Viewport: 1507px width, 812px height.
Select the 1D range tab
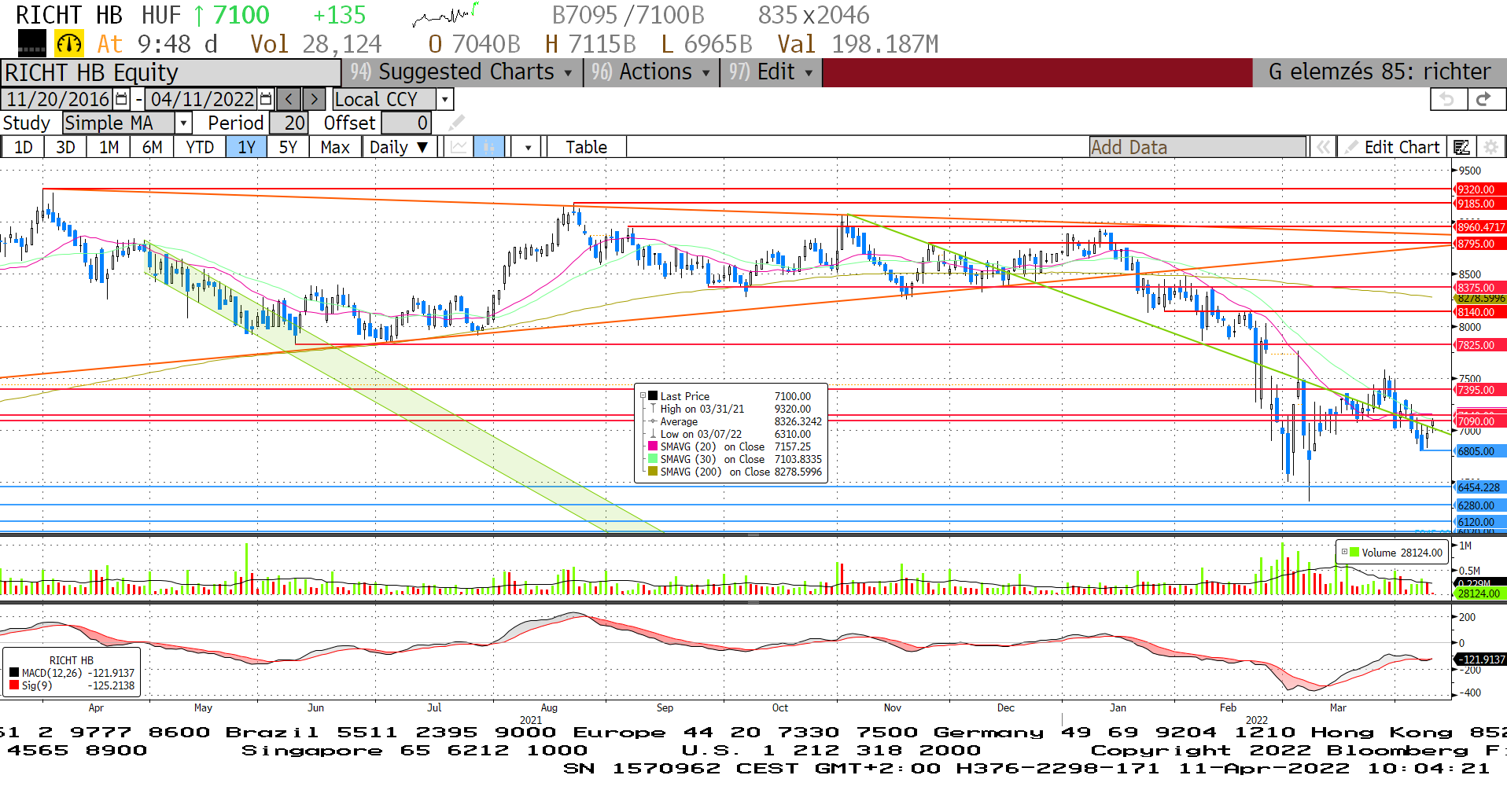23,147
